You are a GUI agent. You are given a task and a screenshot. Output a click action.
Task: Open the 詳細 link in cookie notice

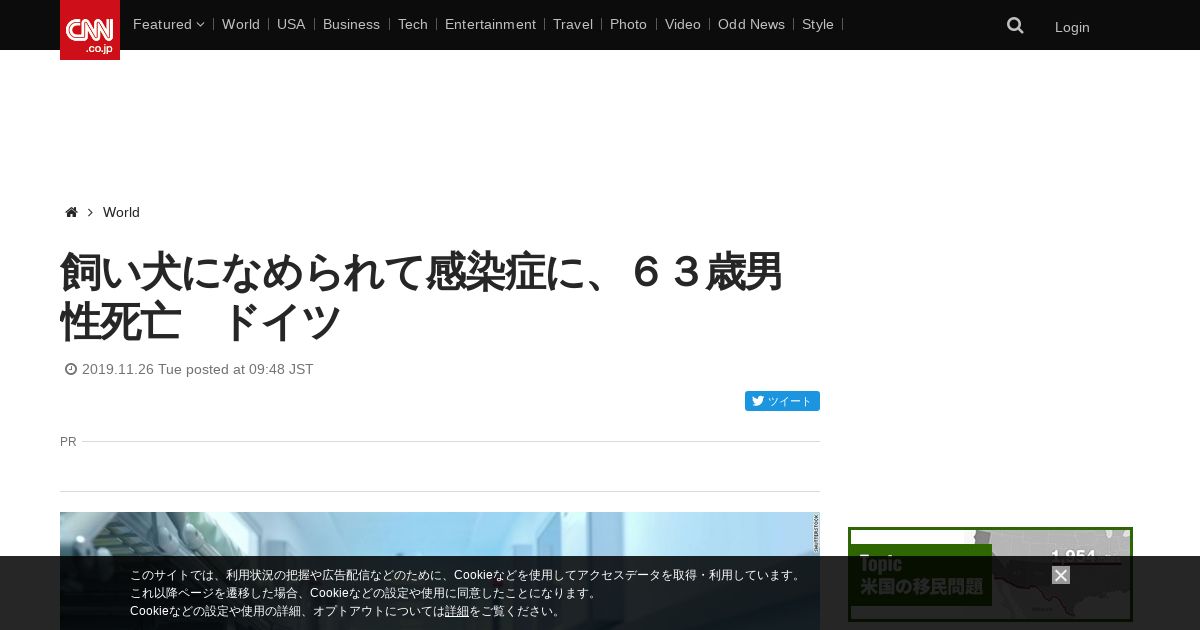[x=457, y=611]
